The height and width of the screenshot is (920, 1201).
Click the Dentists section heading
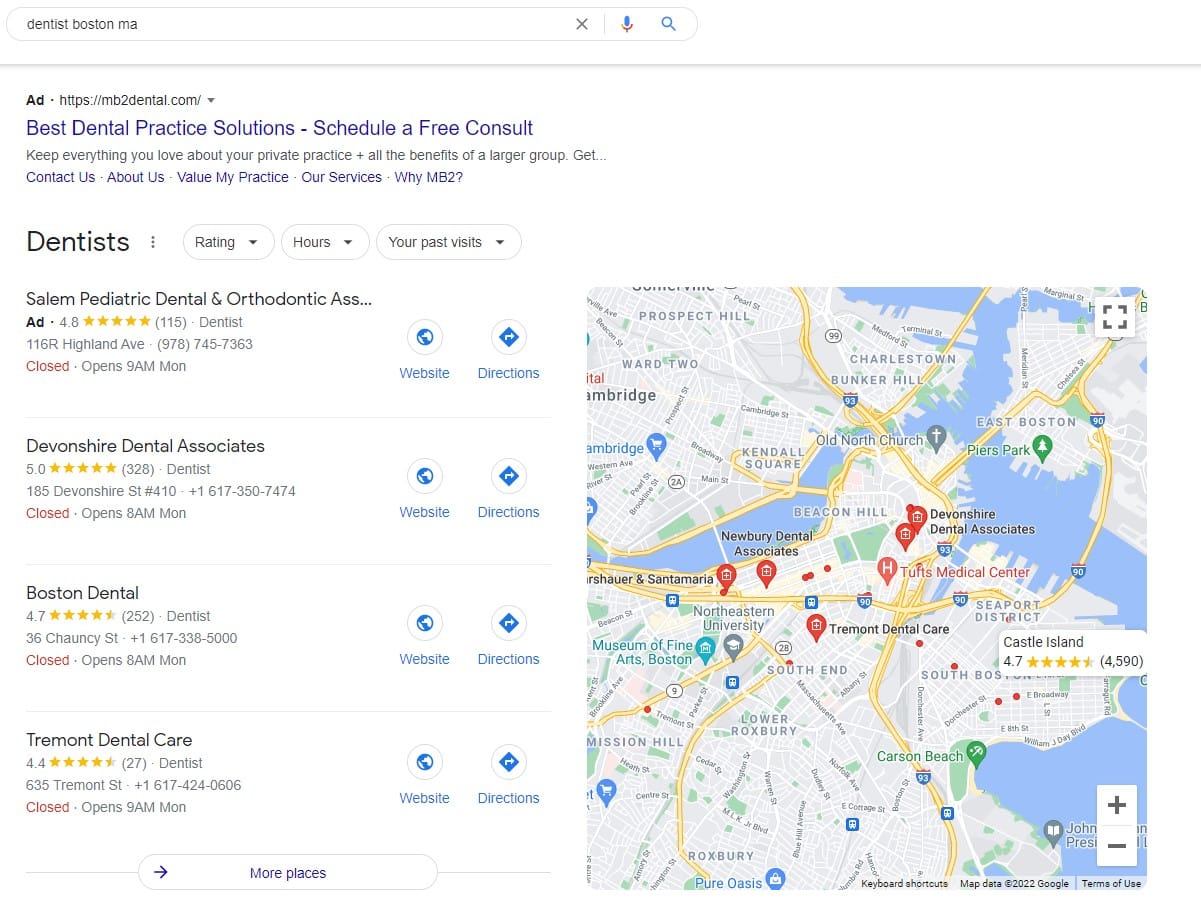point(78,242)
